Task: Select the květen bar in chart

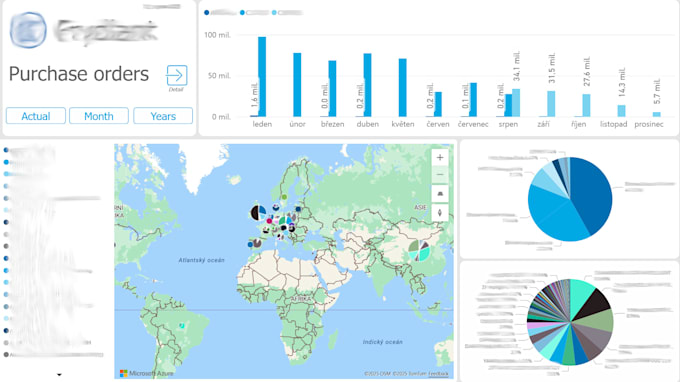Action: pyautogui.click(x=402, y=88)
